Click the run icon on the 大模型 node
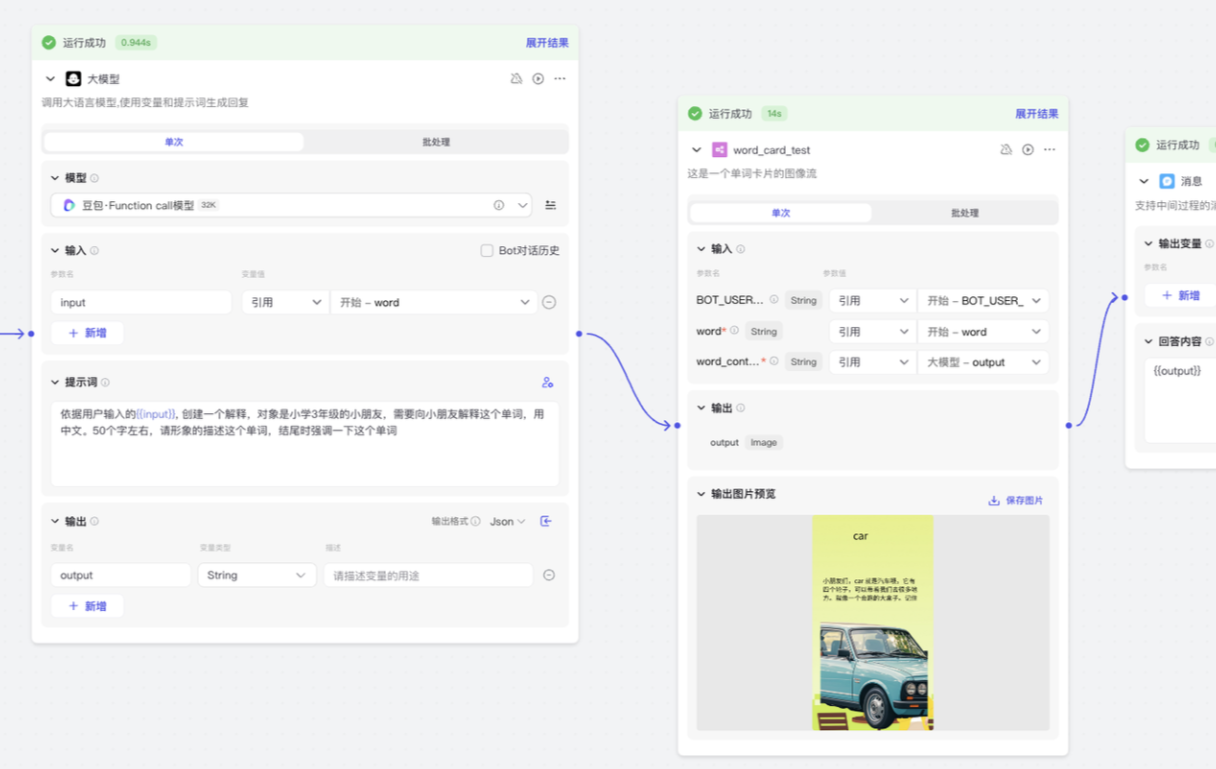 [x=538, y=79]
